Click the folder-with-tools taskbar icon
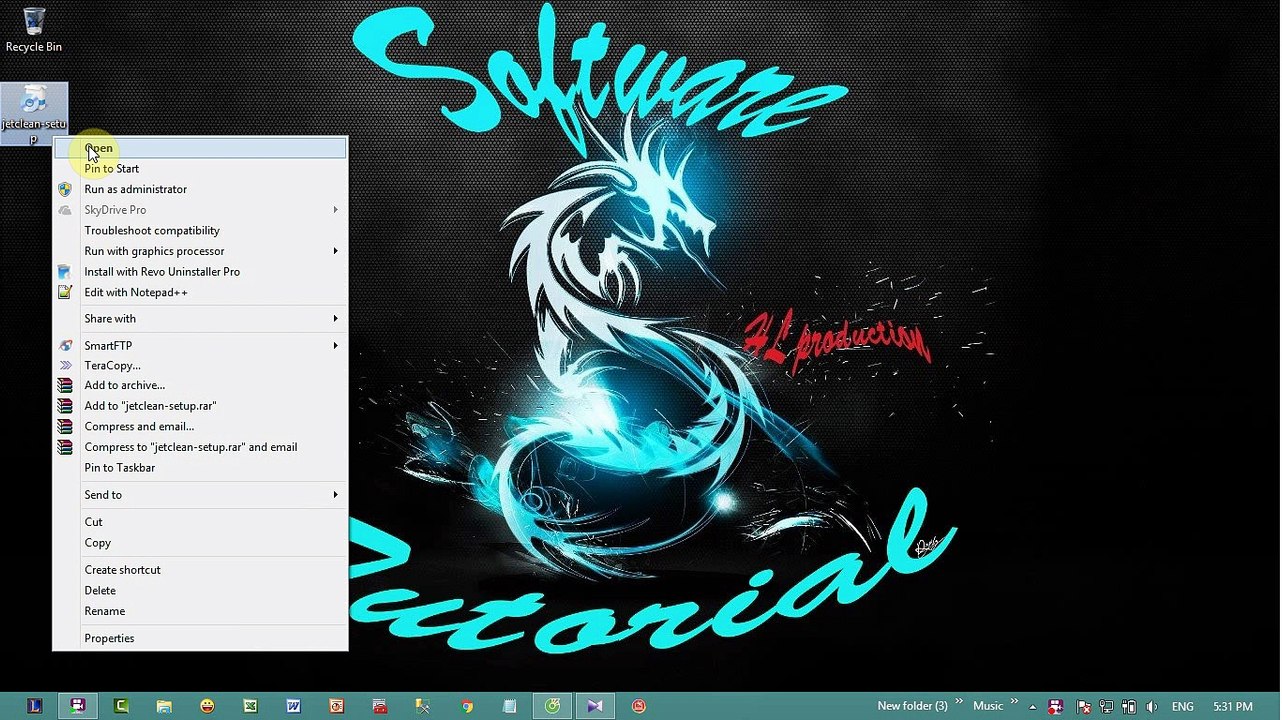Screen dimensions: 1282x720 point(423,706)
